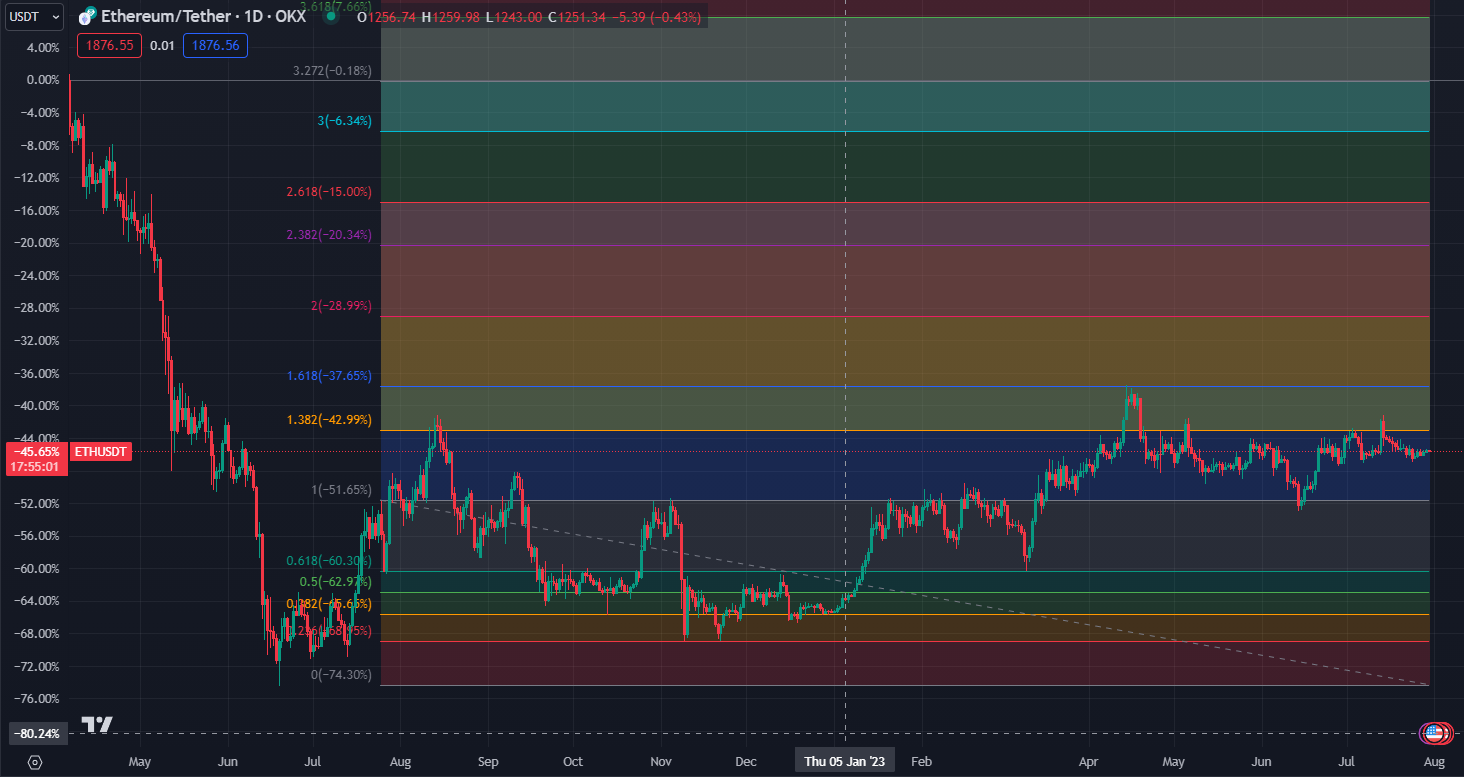Viewport: 1464px width, 777px height.
Task: Click the green market status dot
Action: click(x=331, y=17)
